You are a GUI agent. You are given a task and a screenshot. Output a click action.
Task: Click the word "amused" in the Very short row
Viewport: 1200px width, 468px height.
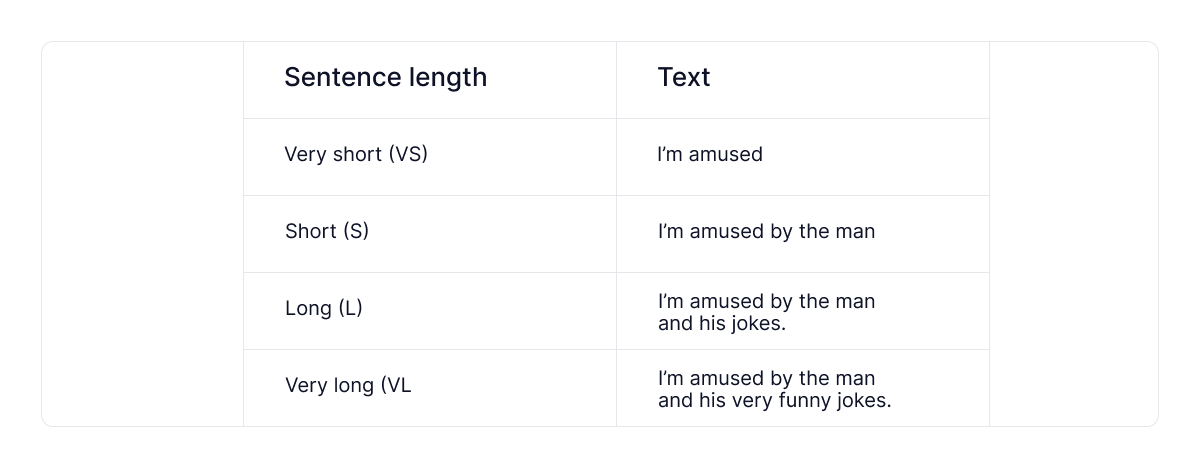point(726,155)
